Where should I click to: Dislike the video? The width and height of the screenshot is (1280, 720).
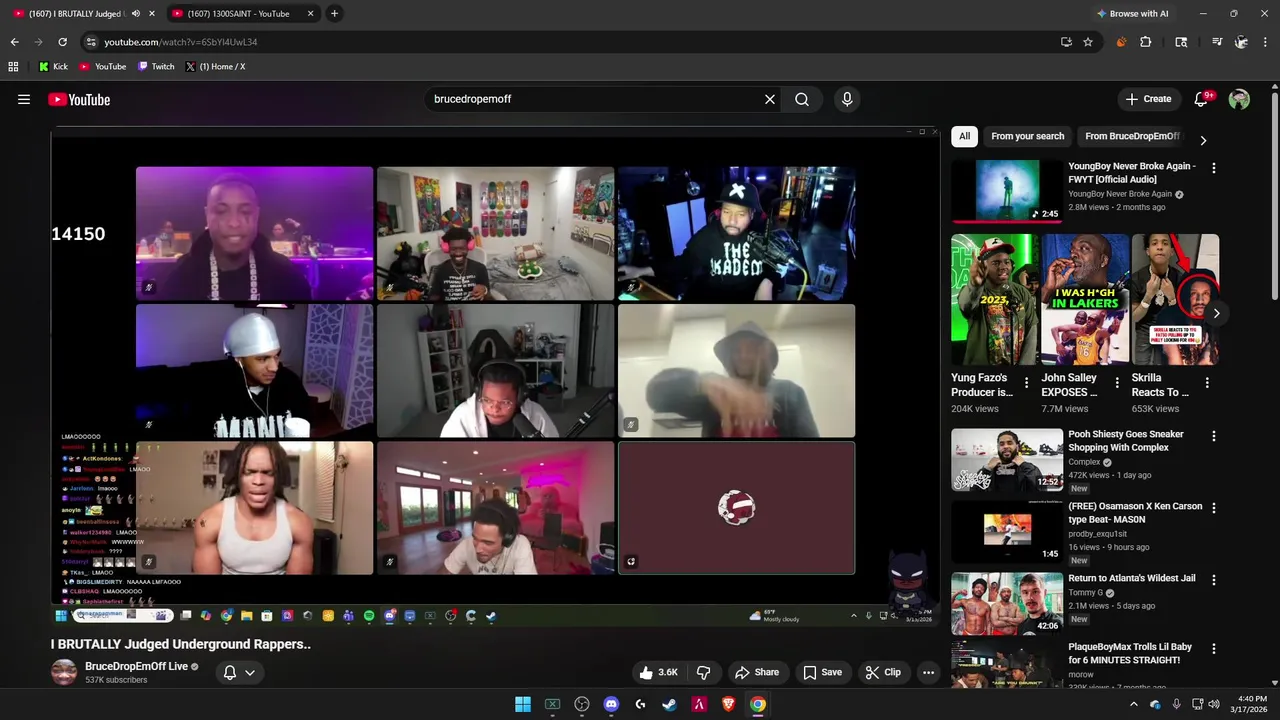704,673
